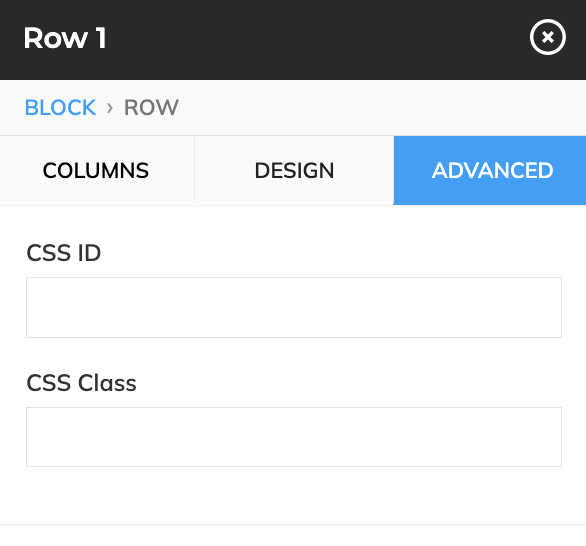The height and width of the screenshot is (546, 586).
Task: Click the breadcrumb chevron separator
Action: [110, 108]
